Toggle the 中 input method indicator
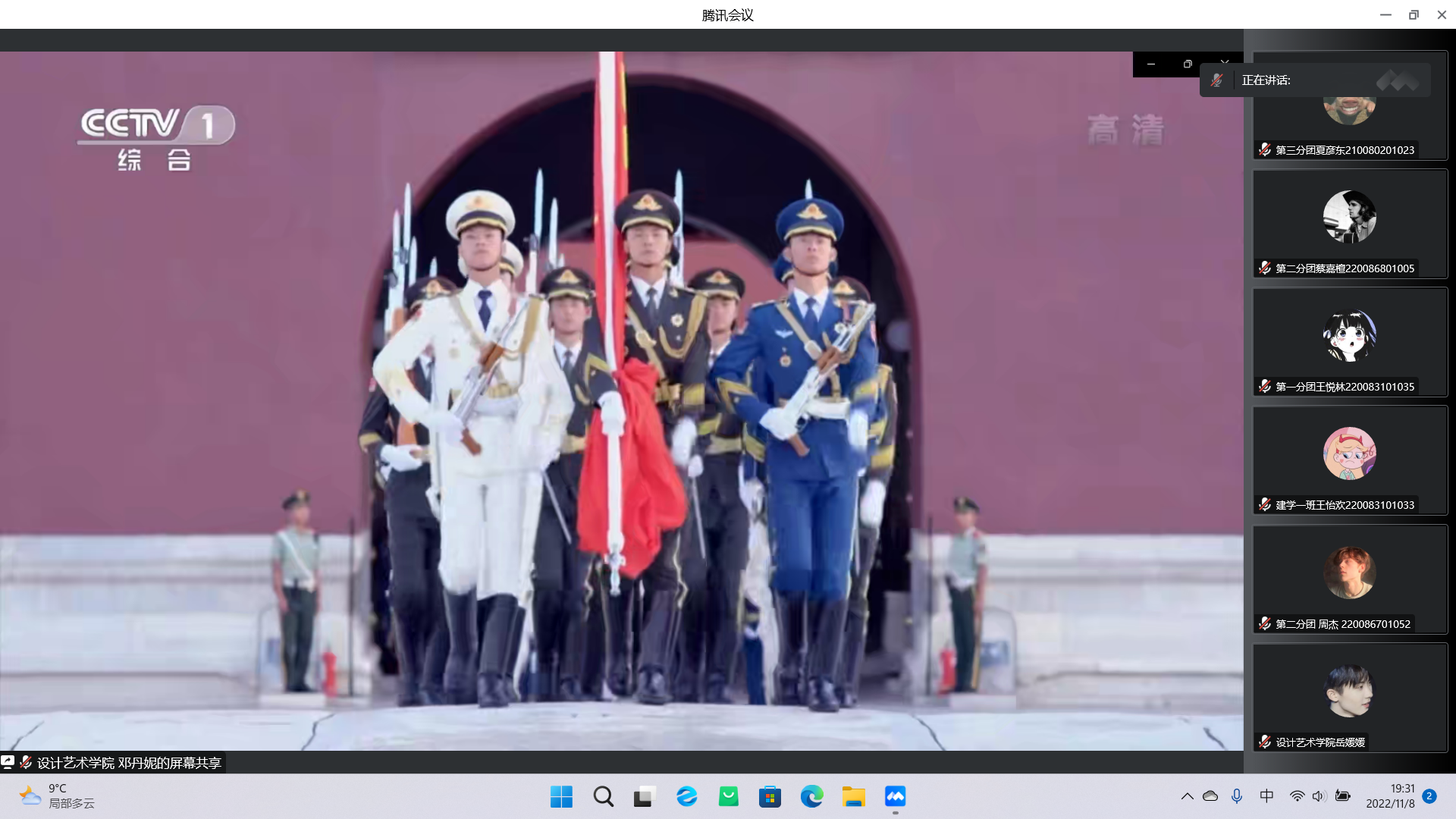This screenshot has height=819, width=1456. tap(1266, 795)
